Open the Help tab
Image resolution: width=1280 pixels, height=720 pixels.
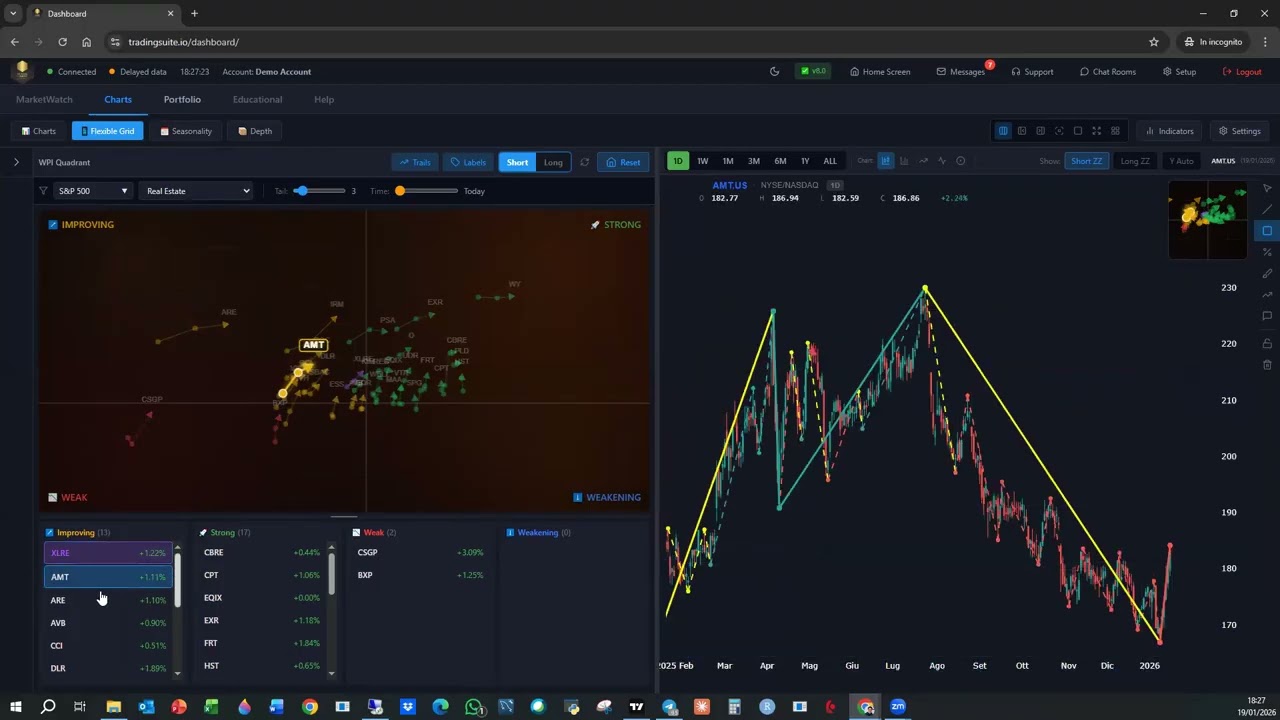pyautogui.click(x=324, y=99)
